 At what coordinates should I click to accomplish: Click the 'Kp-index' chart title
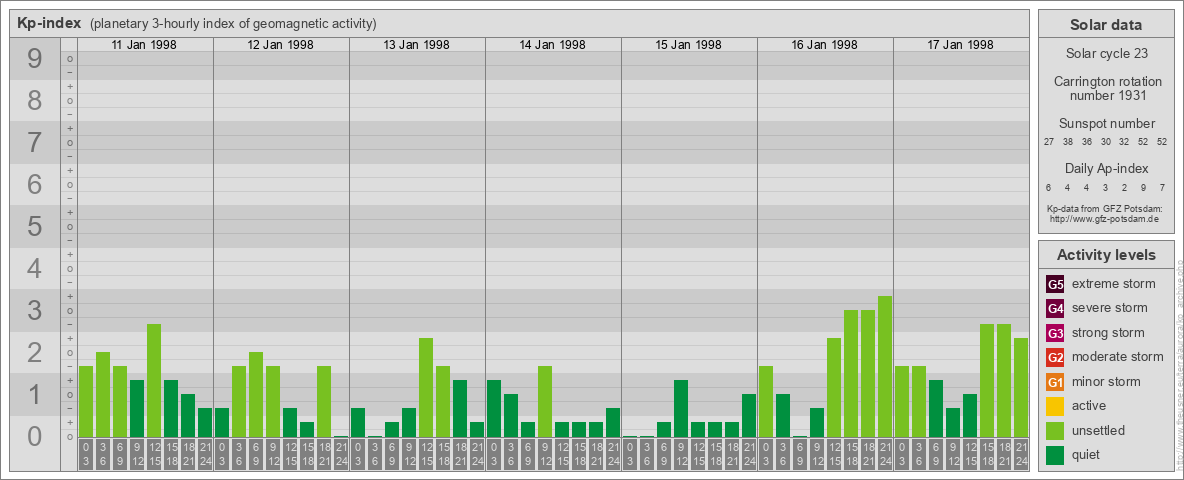49,23
